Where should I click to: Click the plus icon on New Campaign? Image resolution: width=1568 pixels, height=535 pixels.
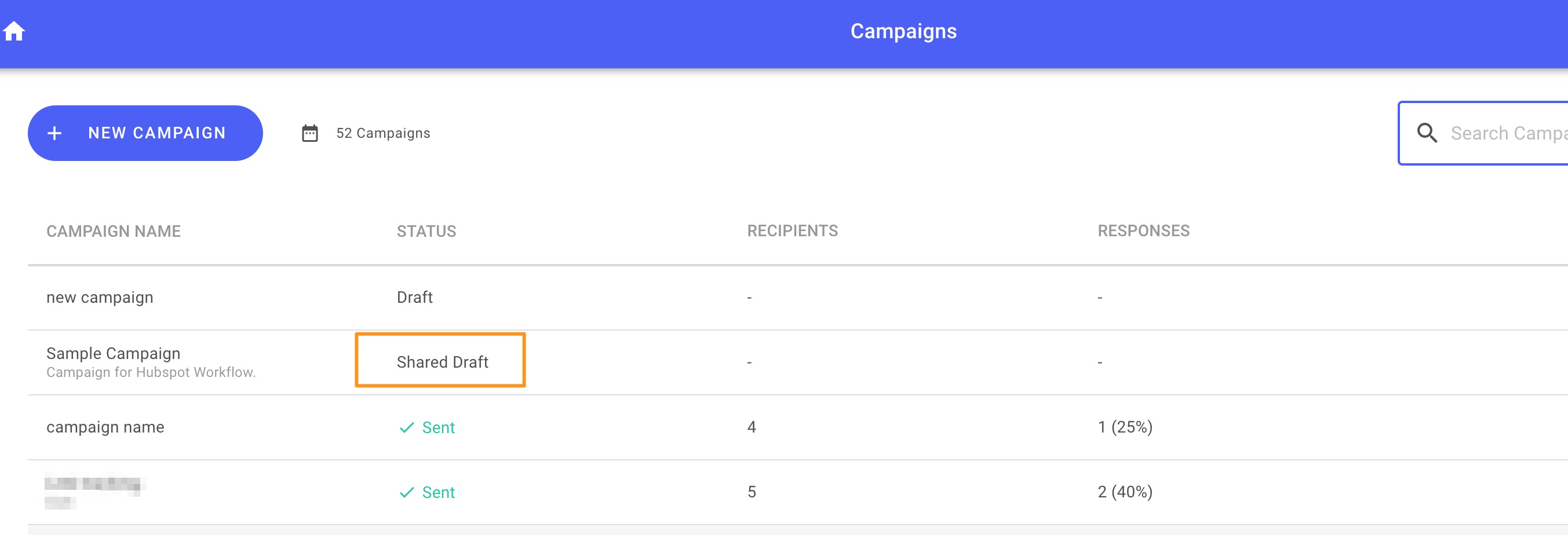pos(55,133)
